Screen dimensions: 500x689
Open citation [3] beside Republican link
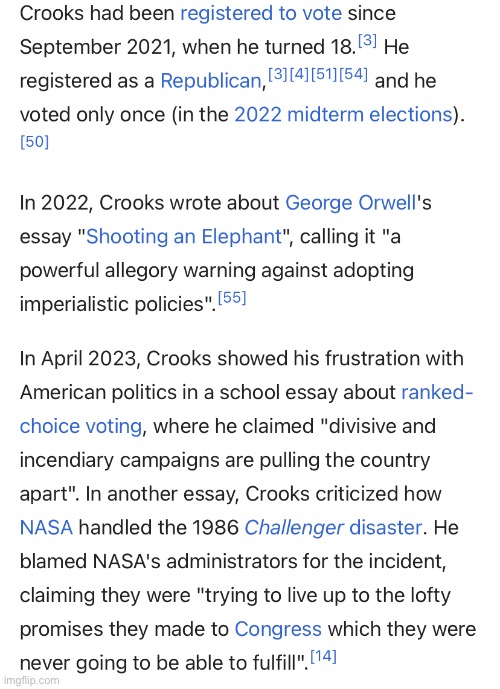pos(278,74)
